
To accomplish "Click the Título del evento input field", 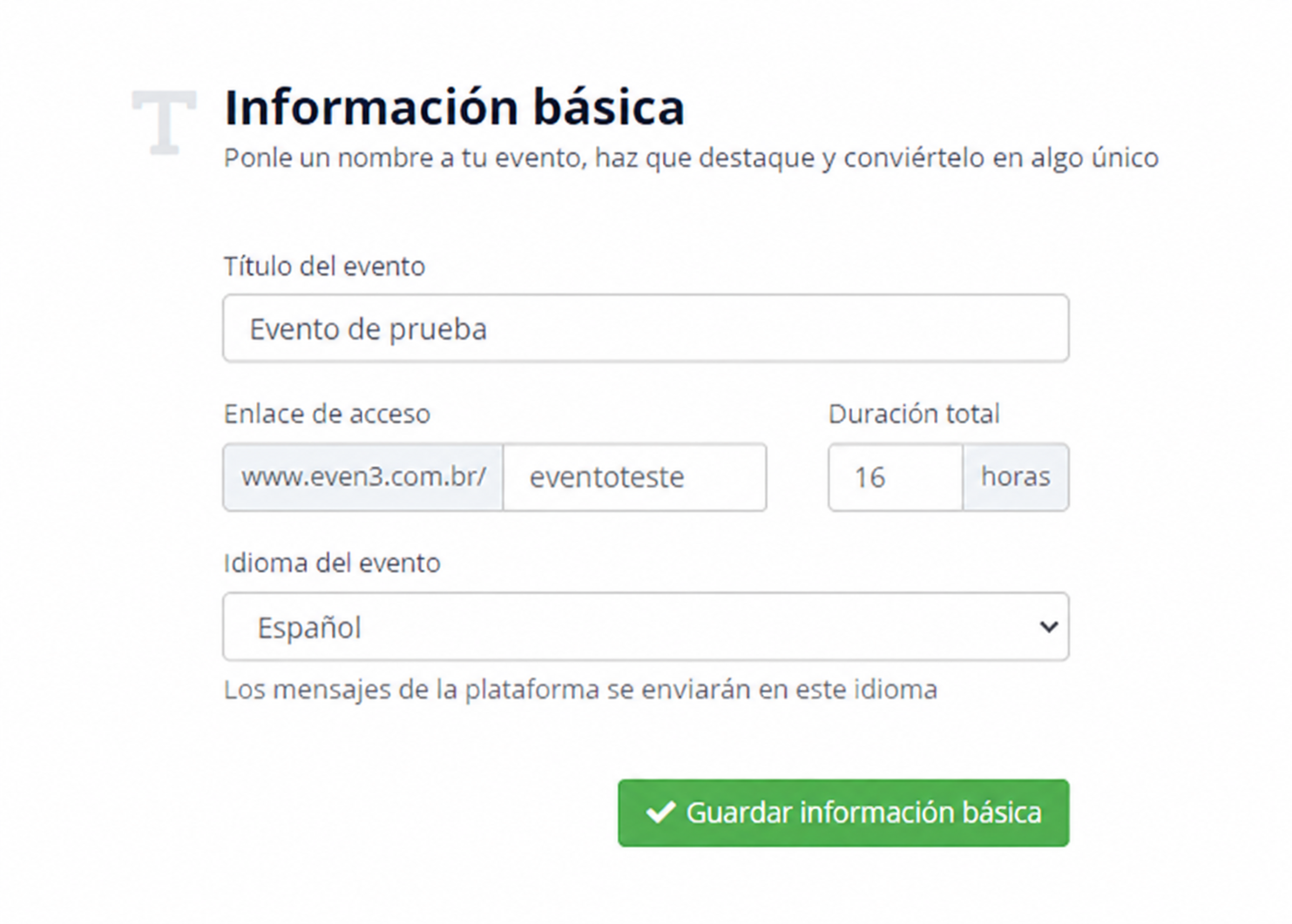I will click(x=646, y=328).
